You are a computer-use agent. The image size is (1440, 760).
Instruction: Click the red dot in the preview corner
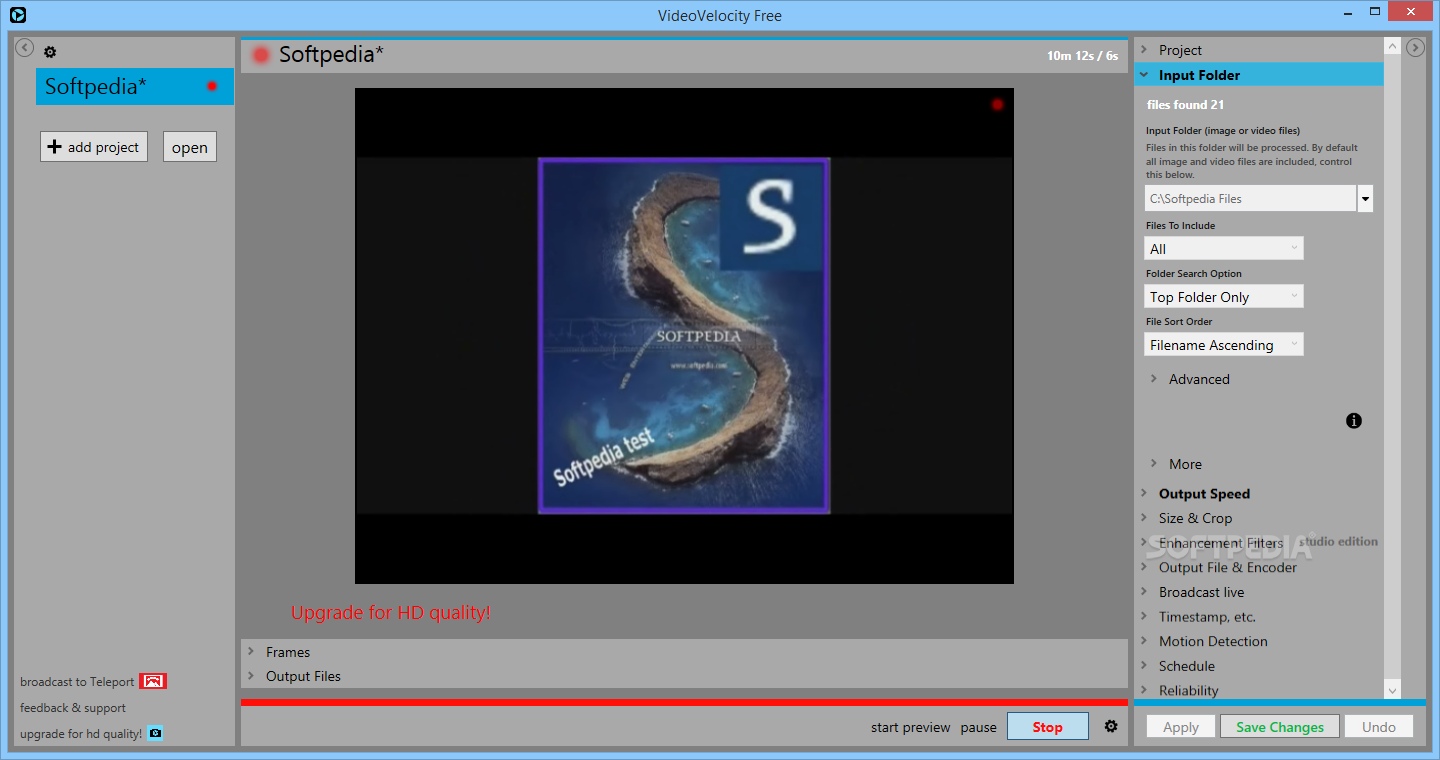point(997,104)
